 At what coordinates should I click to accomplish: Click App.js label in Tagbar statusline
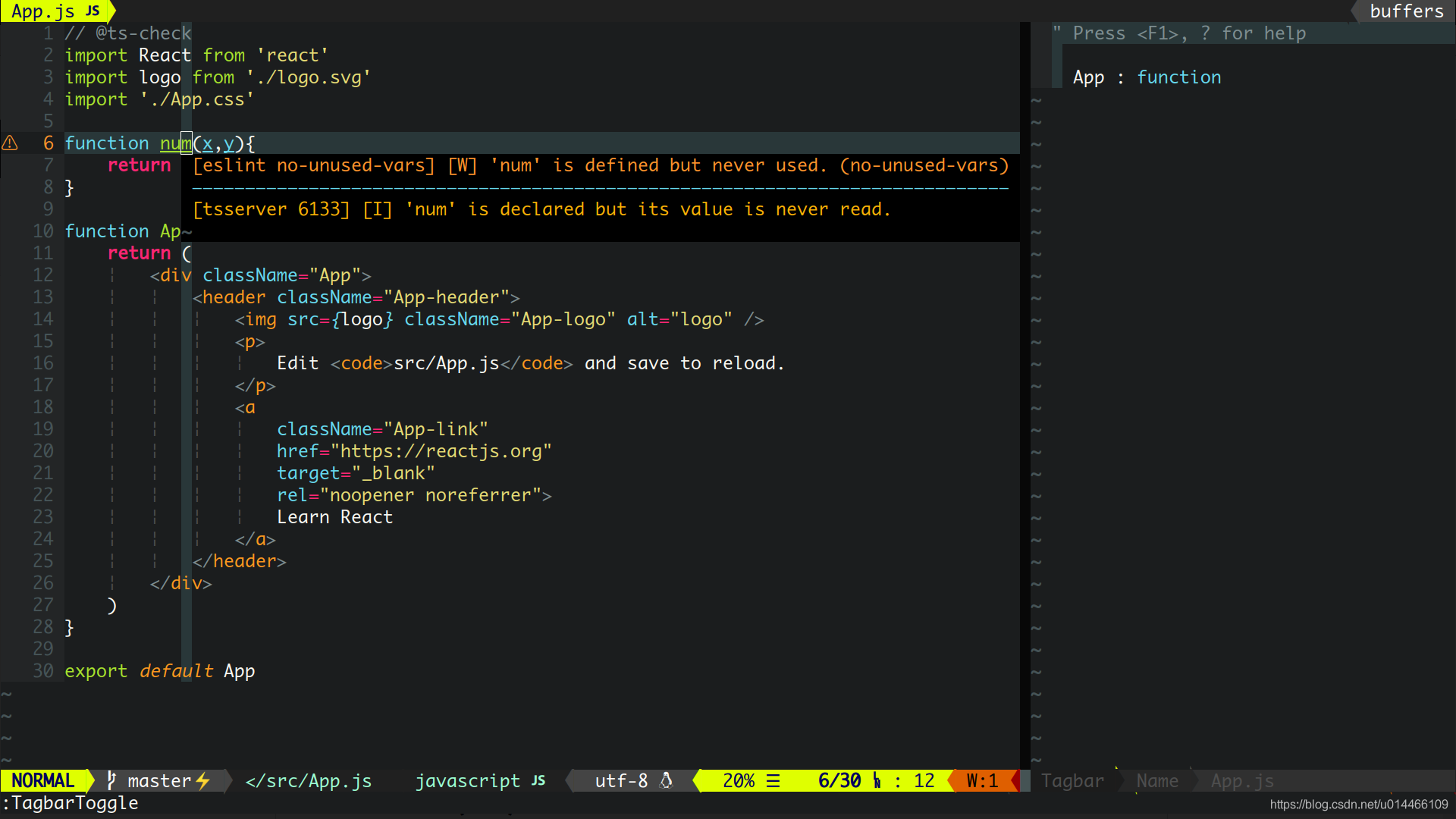[1242, 780]
